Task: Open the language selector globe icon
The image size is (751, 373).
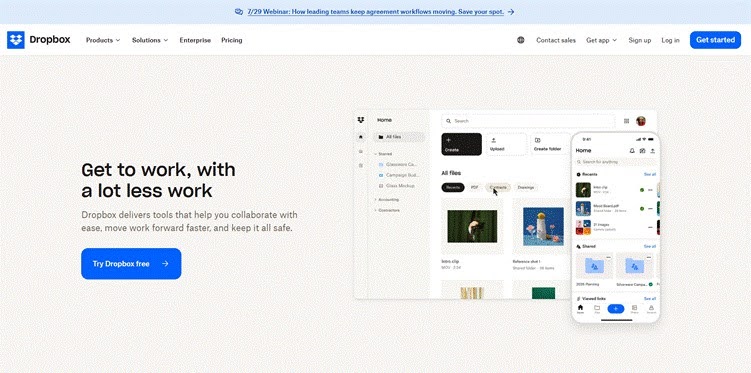Action: click(521, 40)
